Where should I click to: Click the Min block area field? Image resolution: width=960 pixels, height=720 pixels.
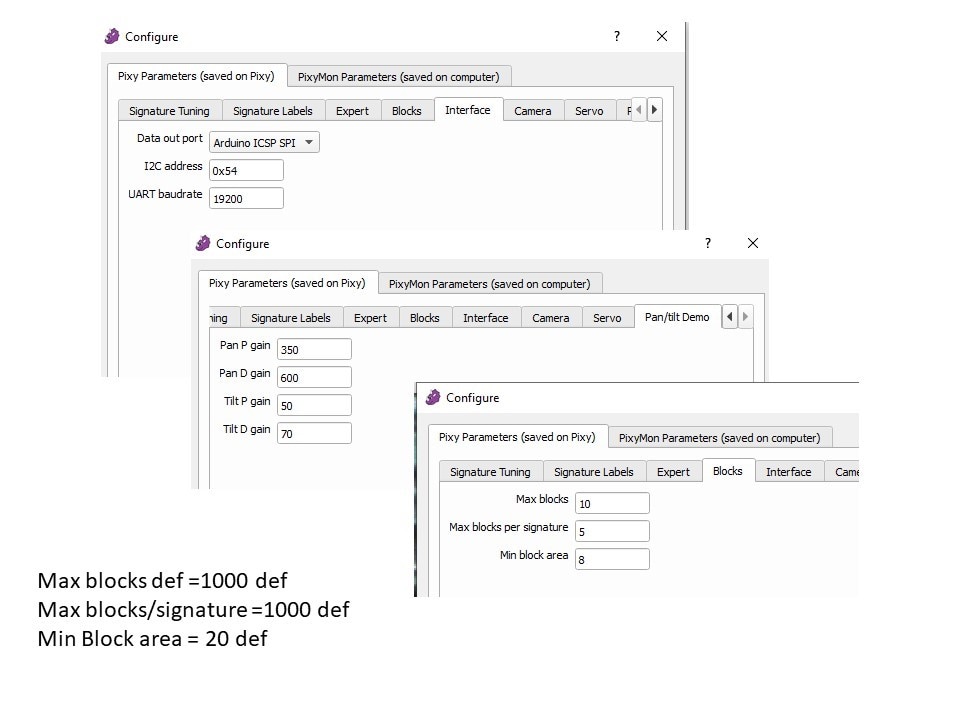click(612, 559)
